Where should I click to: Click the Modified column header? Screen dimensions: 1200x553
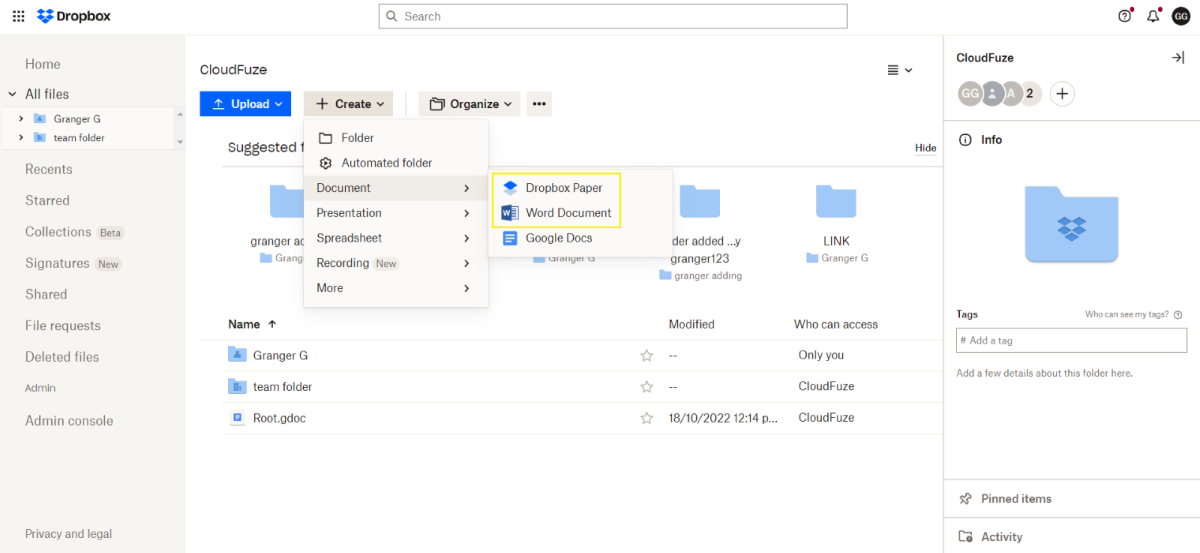[x=692, y=324]
